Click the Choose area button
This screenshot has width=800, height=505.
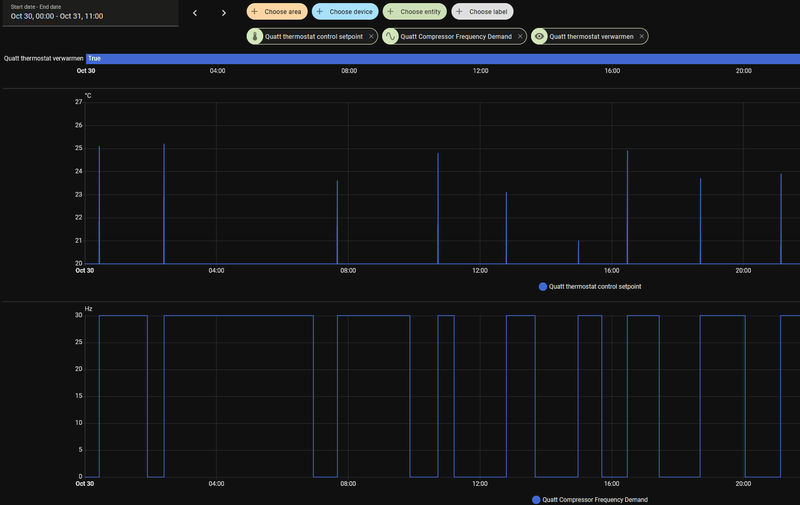tap(277, 11)
